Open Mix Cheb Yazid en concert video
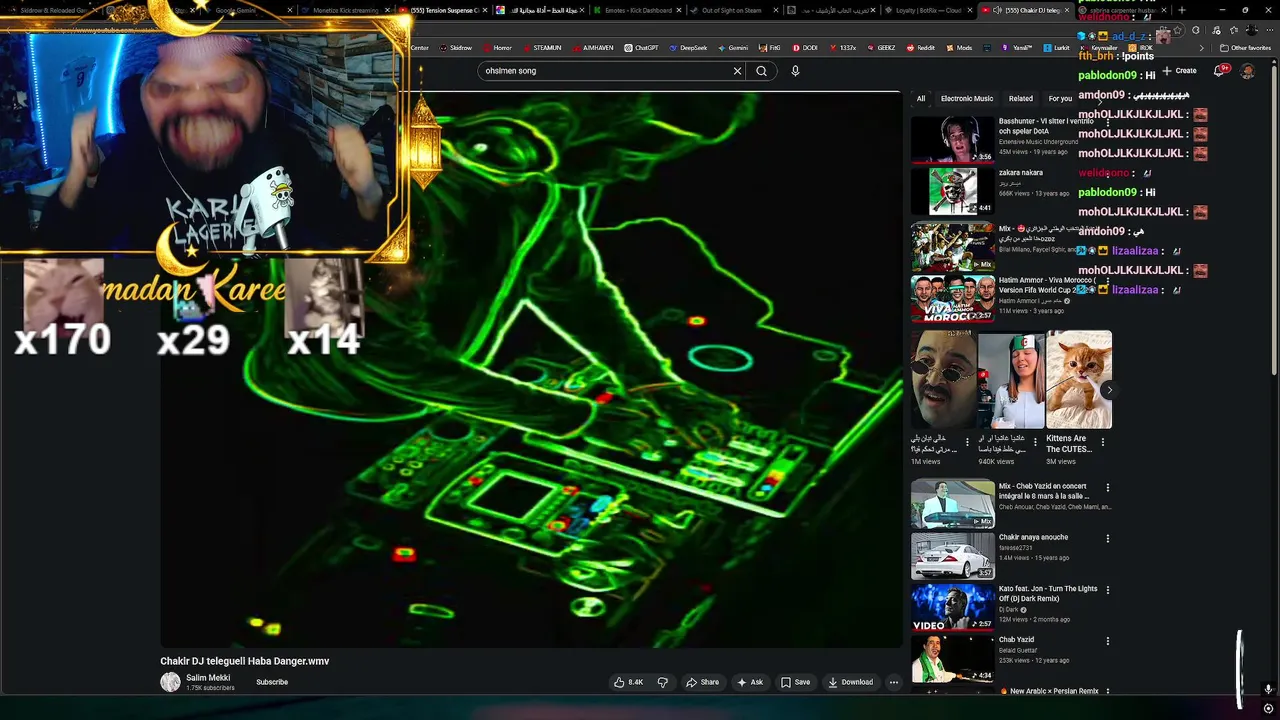Viewport: 1280px width, 720px height. point(952,504)
